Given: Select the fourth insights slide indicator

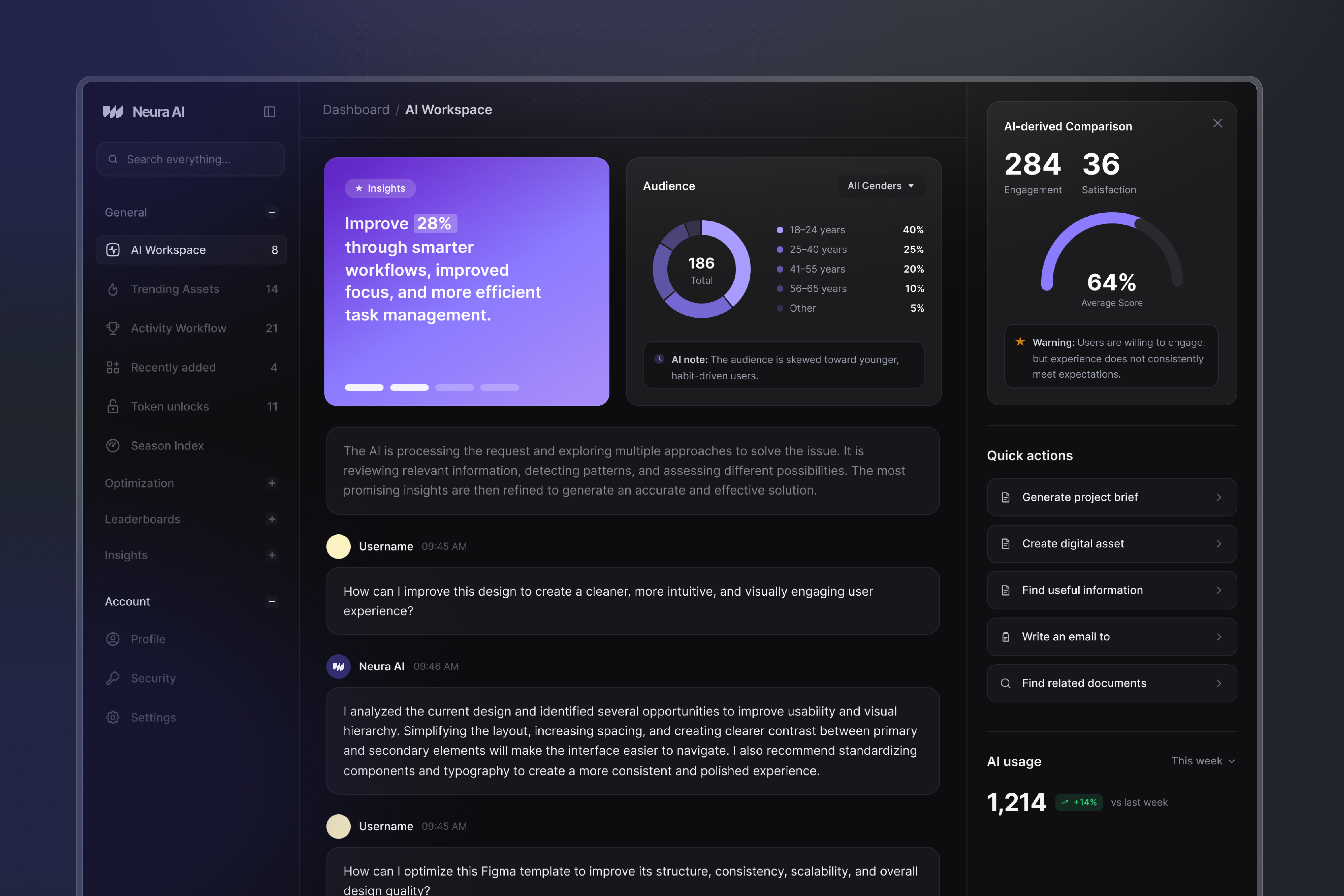Looking at the screenshot, I should tap(499, 387).
